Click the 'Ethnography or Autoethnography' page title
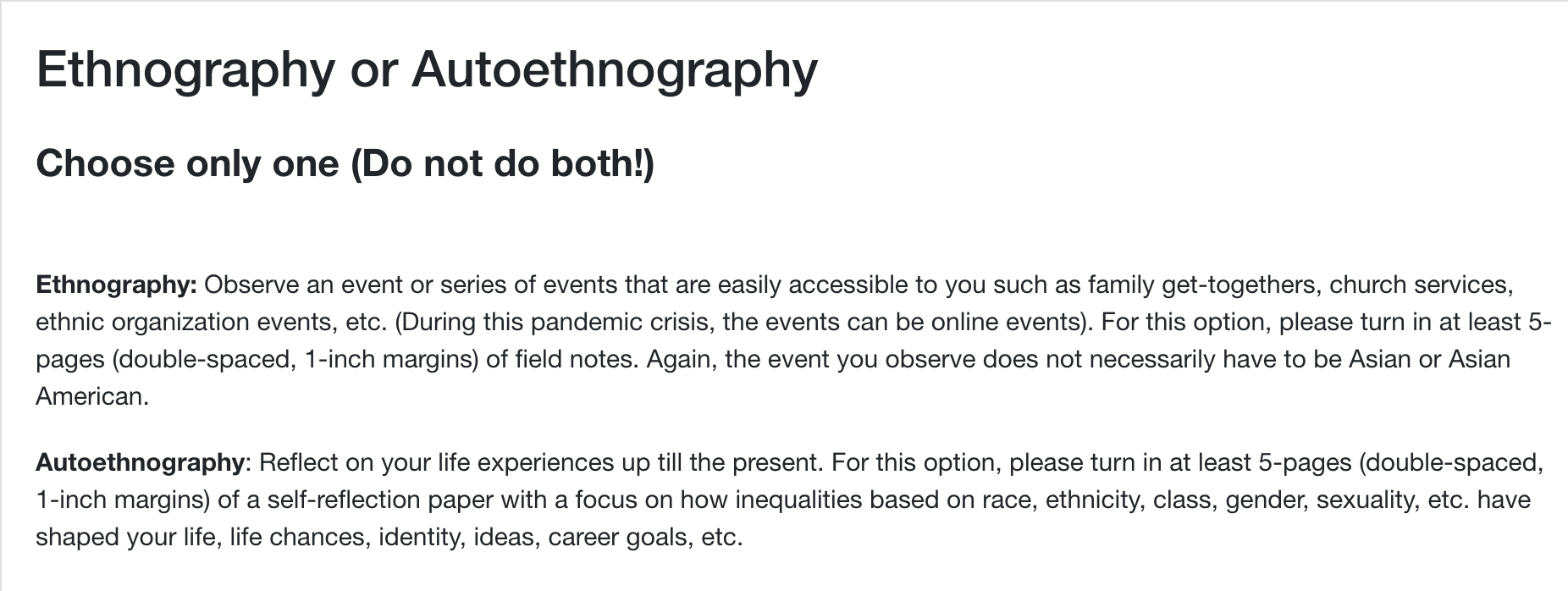The width and height of the screenshot is (1568, 591). click(x=427, y=71)
